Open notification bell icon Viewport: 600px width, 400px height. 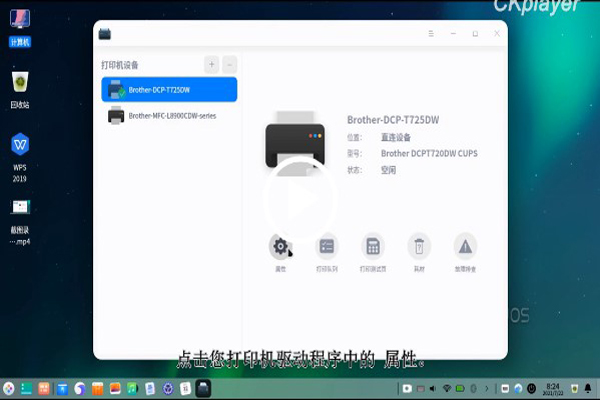(x=588, y=389)
